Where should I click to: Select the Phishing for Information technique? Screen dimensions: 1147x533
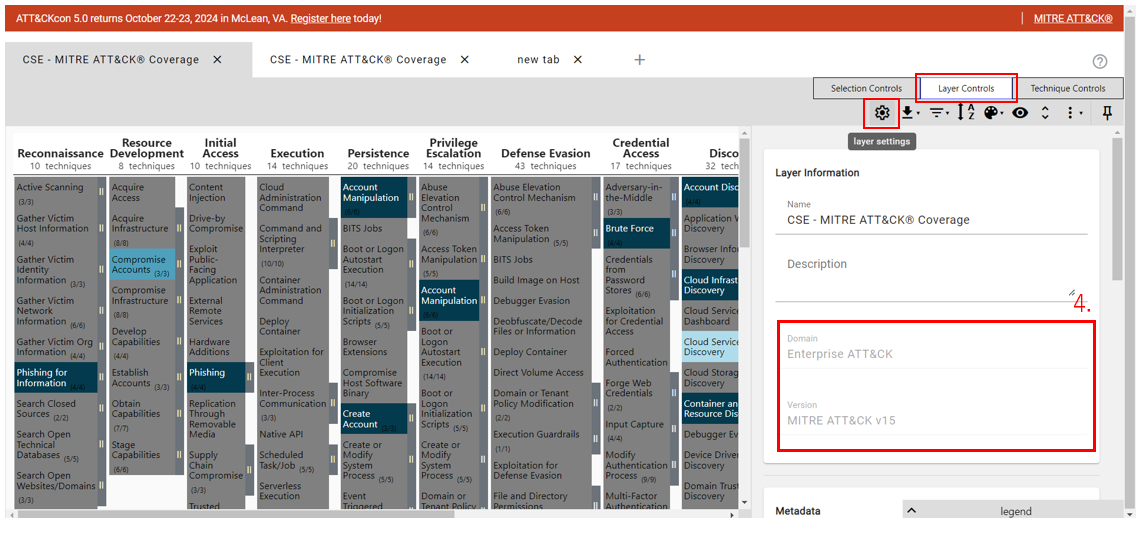[56, 378]
